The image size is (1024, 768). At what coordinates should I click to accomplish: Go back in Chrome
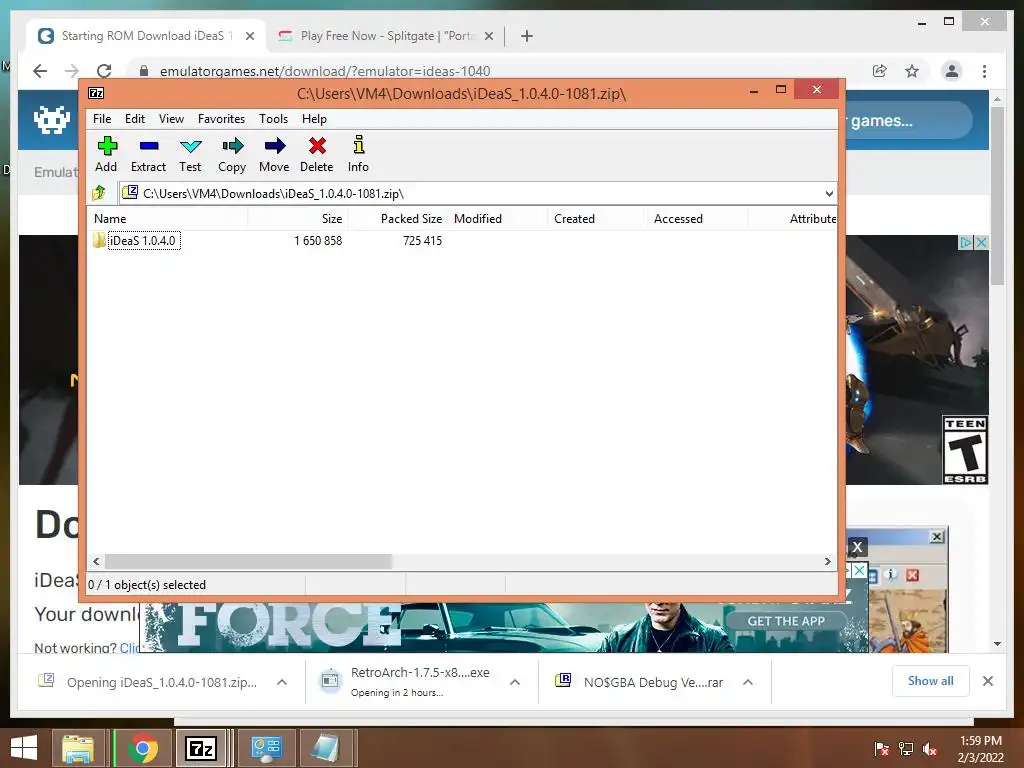[40, 71]
